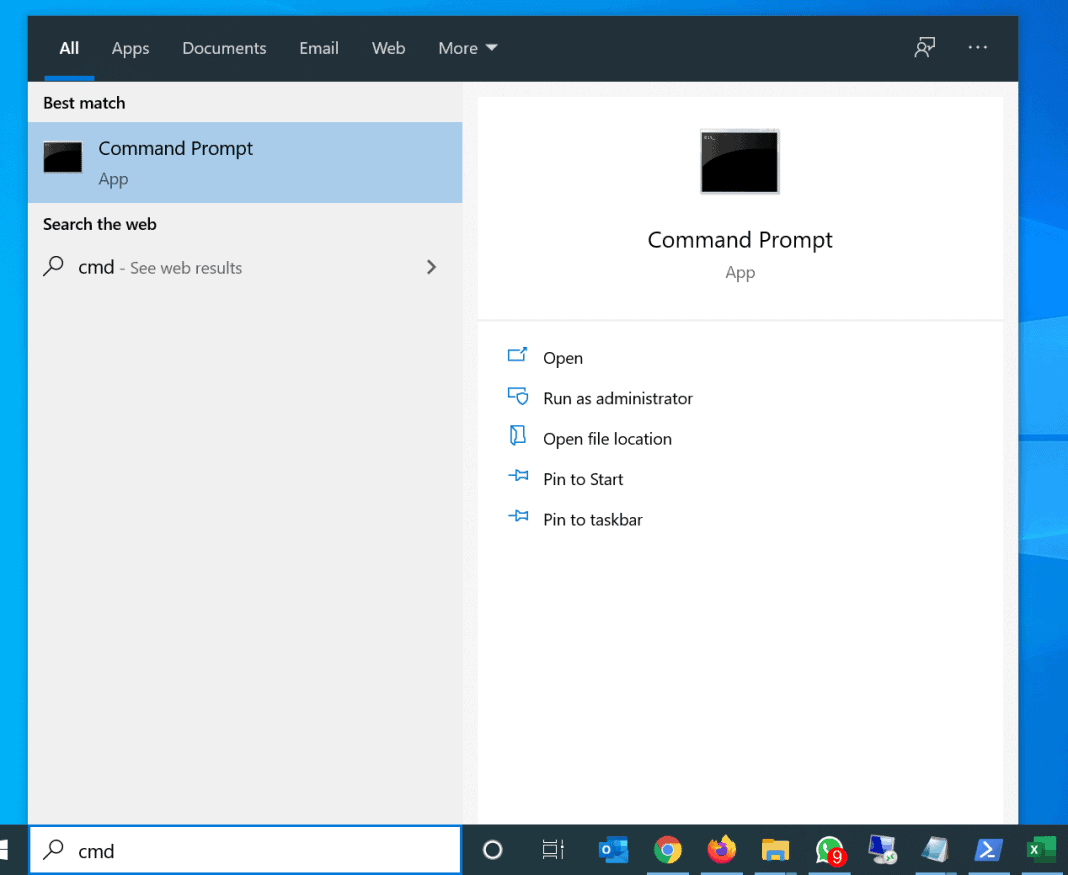Launch PowerShell from the taskbar

988,850
